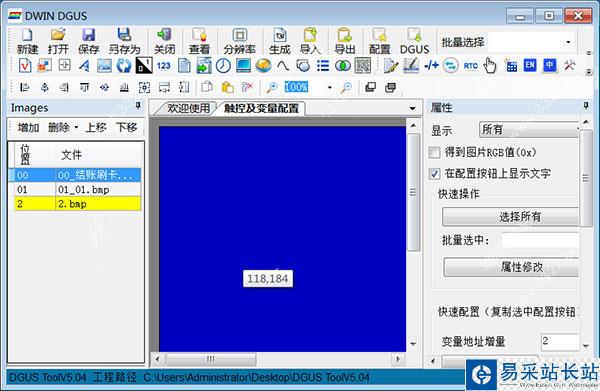Click the canvas vertical scrollbar down arrow

(x=413, y=344)
